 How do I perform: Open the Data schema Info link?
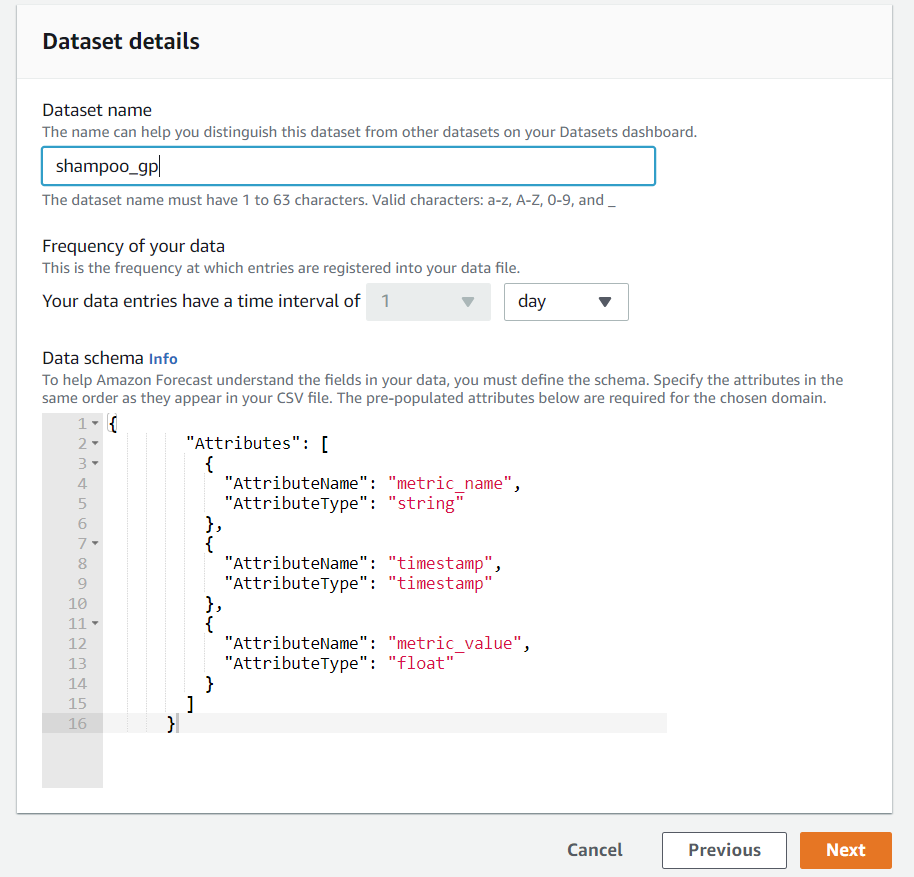click(163, 358)
